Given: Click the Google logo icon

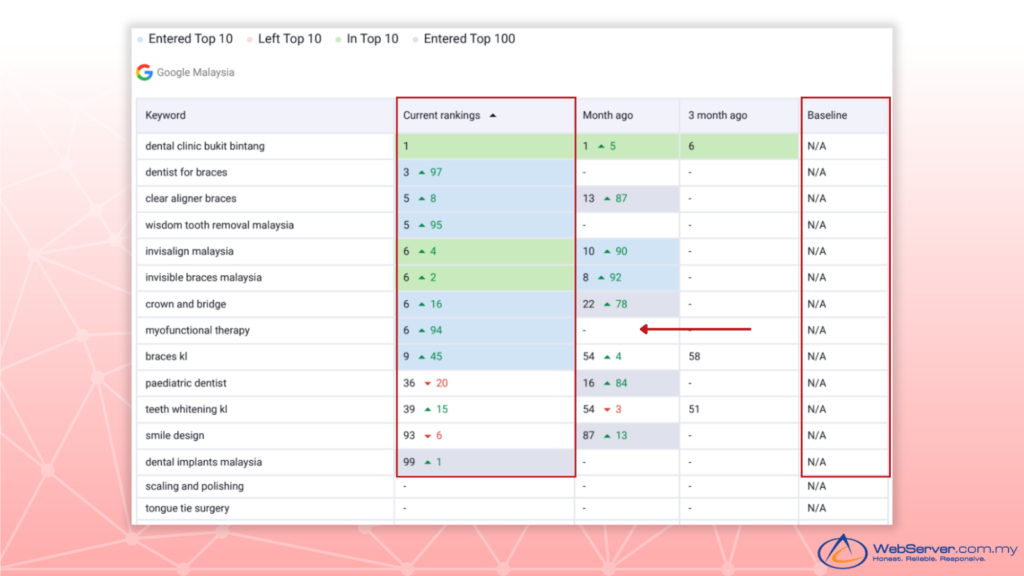Looking at the screenshot, I should (x=144, y=72).
